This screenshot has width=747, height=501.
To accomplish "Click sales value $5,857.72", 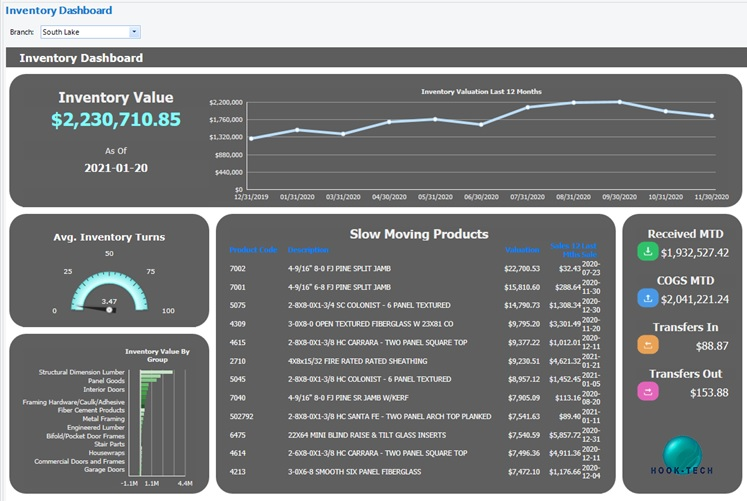I will pos(565,435).
